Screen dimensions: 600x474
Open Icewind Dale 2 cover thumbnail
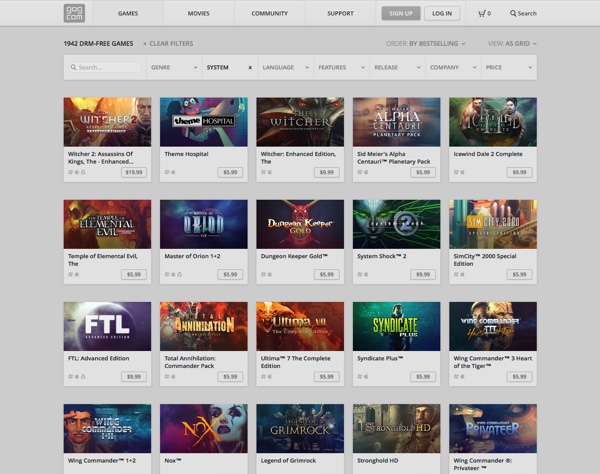tap(493, 122)
